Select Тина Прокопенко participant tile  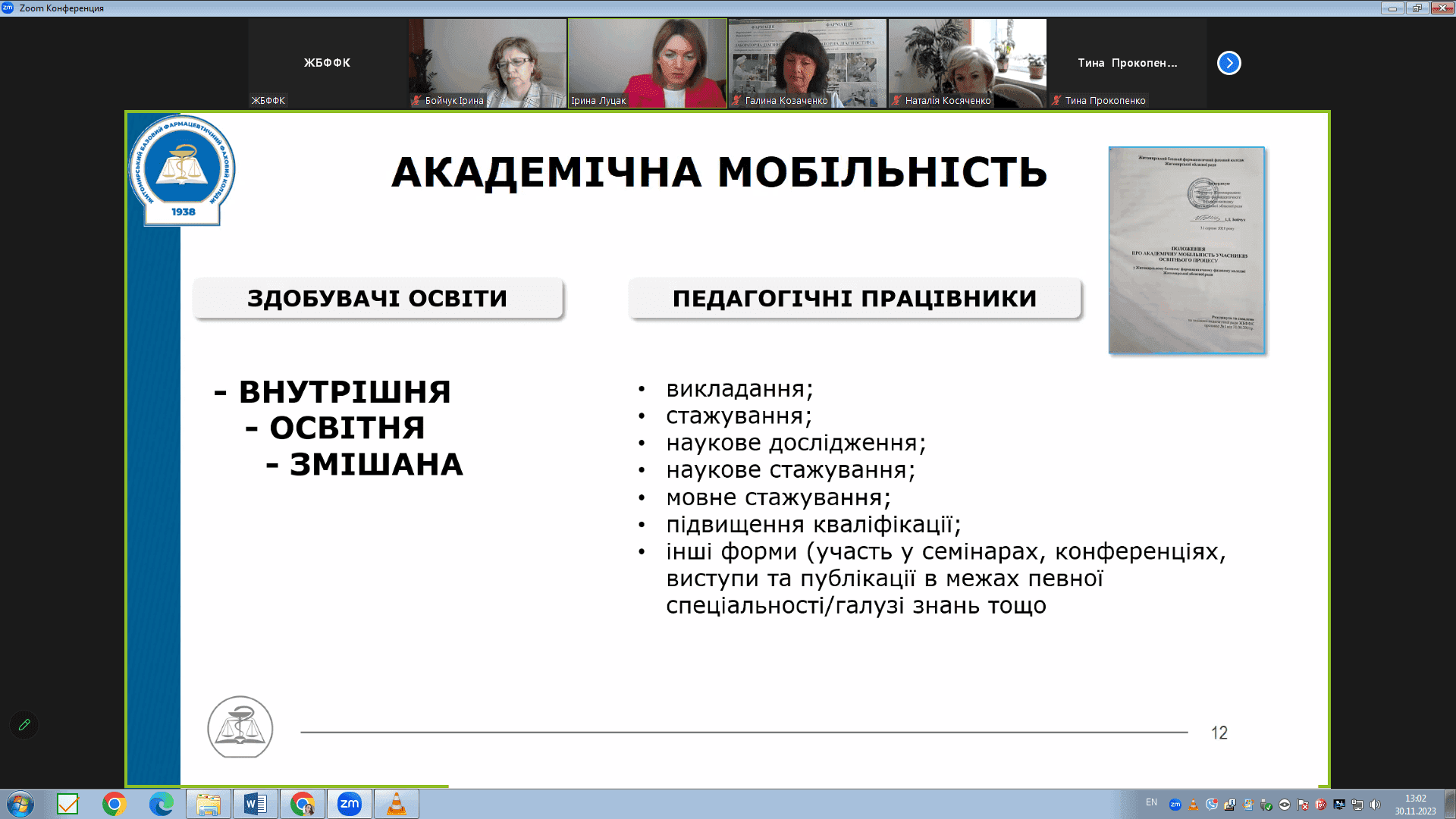[x=1128, y=63]
